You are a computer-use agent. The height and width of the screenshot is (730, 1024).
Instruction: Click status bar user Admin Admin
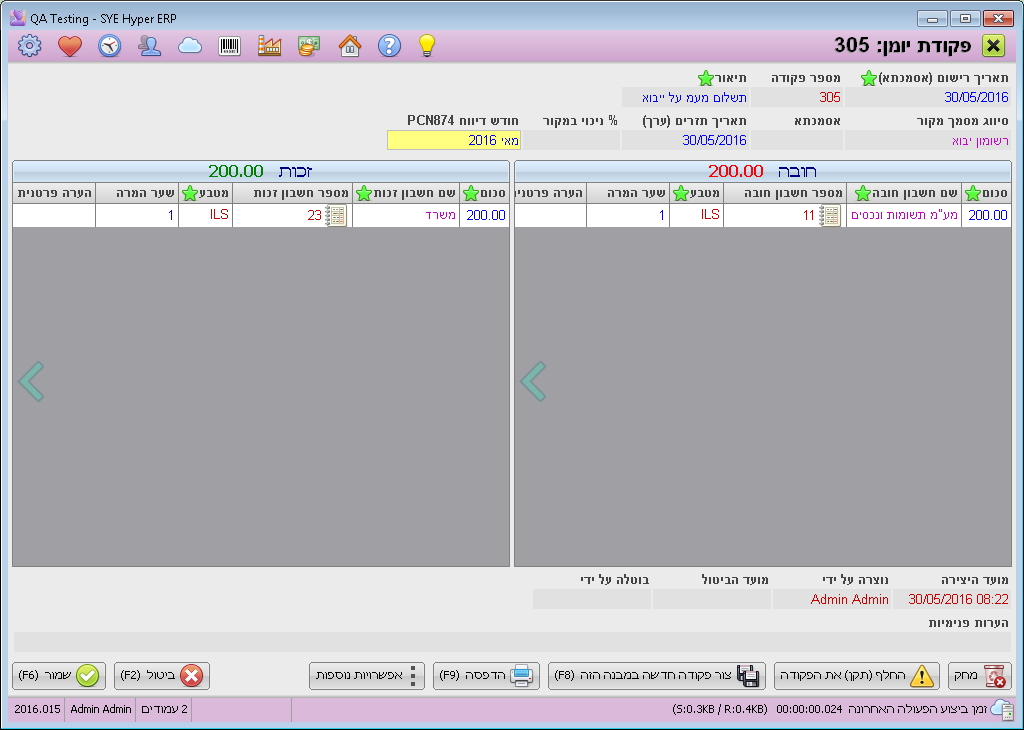pyautogui.click(x=101, y=709)
